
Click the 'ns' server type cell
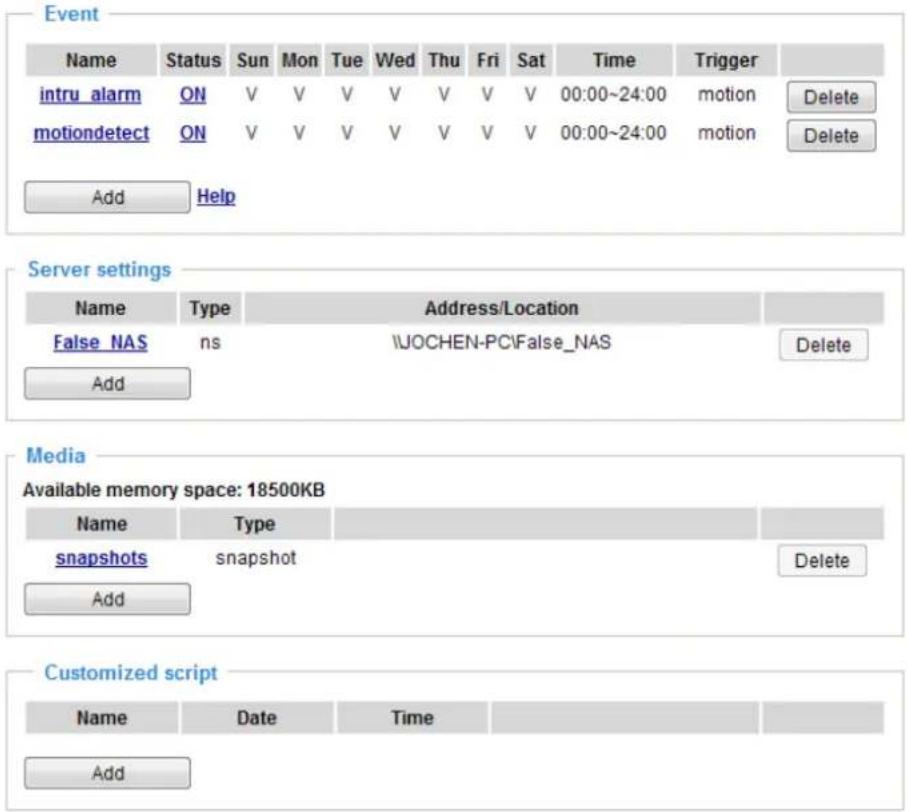(210, 342)
